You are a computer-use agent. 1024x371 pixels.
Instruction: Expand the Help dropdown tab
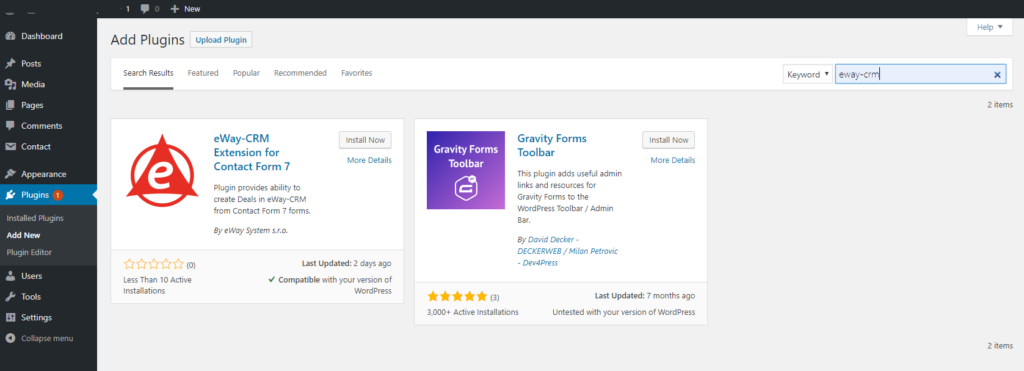(x=989, y=27)
